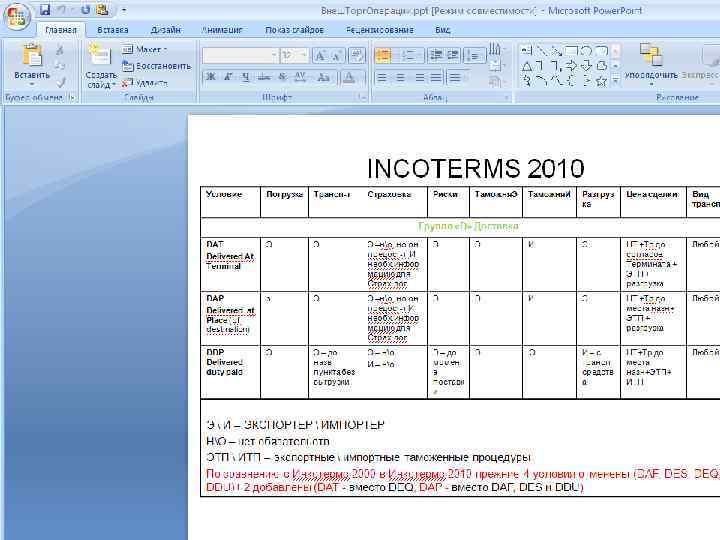
Task: Center the text alignment
Action: point(401,78)
